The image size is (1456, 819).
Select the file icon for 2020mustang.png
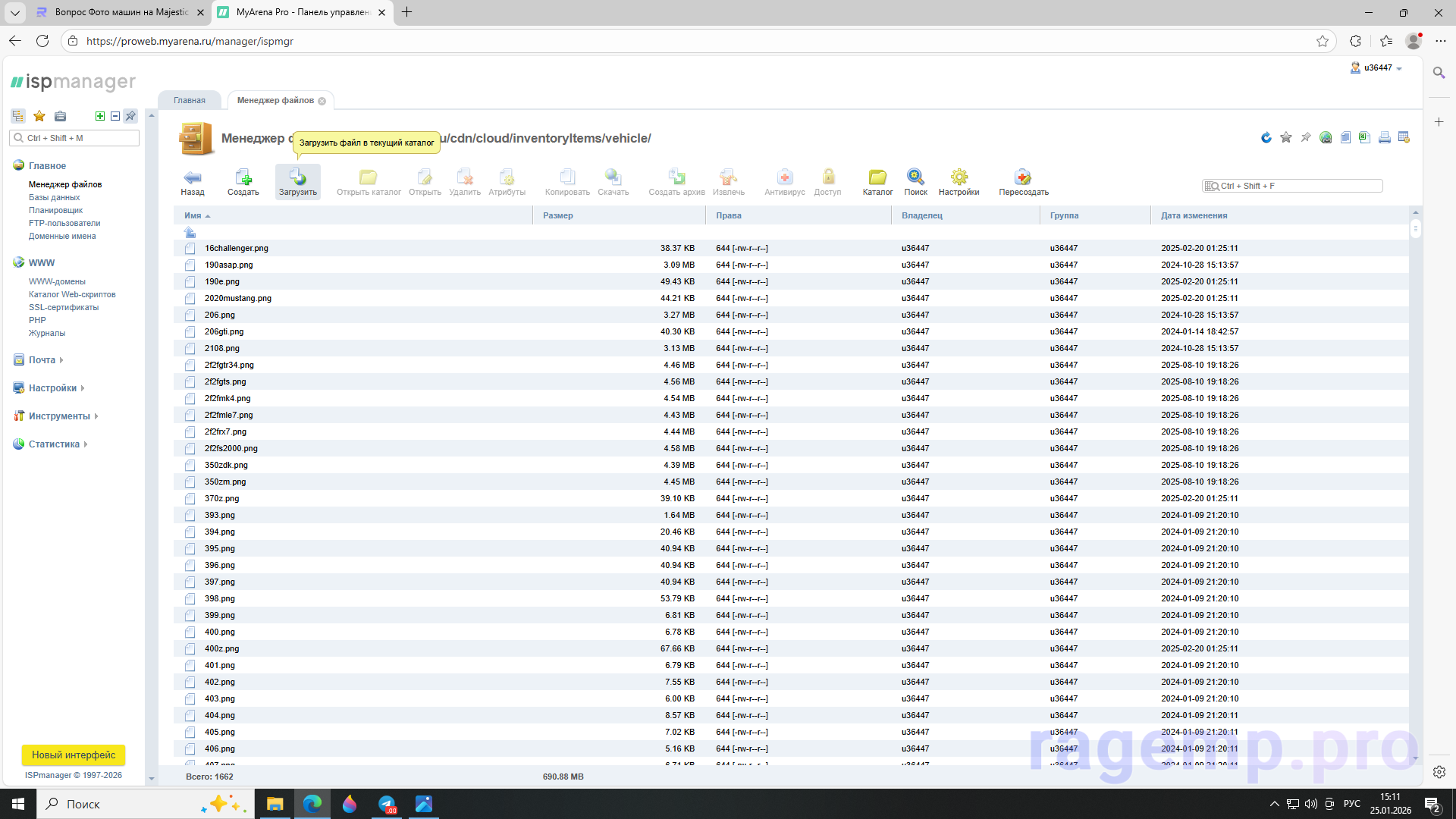(x=190, y=298)
